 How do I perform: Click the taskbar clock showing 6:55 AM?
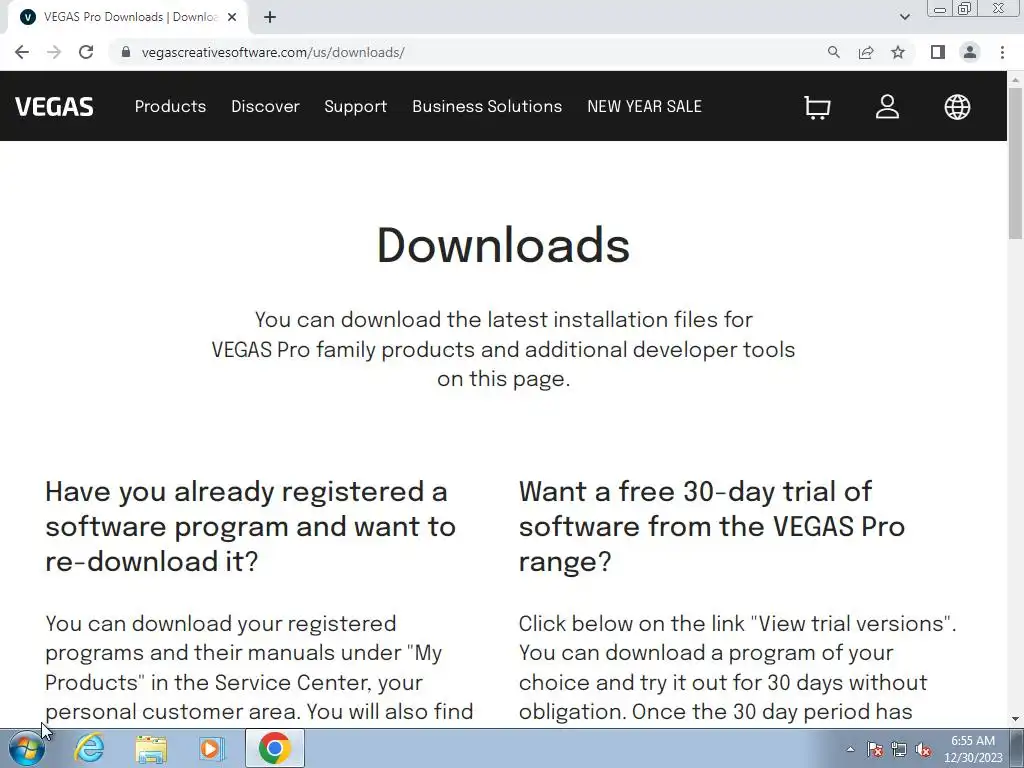[x=973, y=749]
